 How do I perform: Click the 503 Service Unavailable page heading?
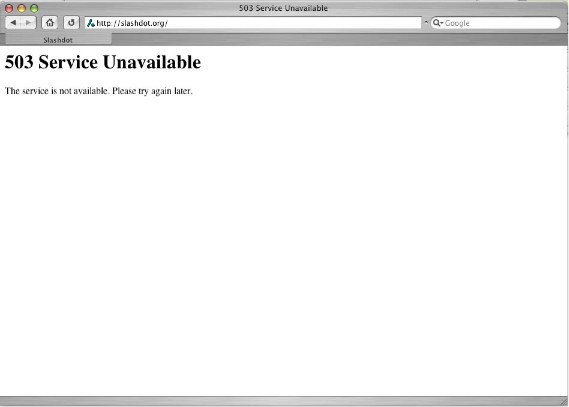103,62
